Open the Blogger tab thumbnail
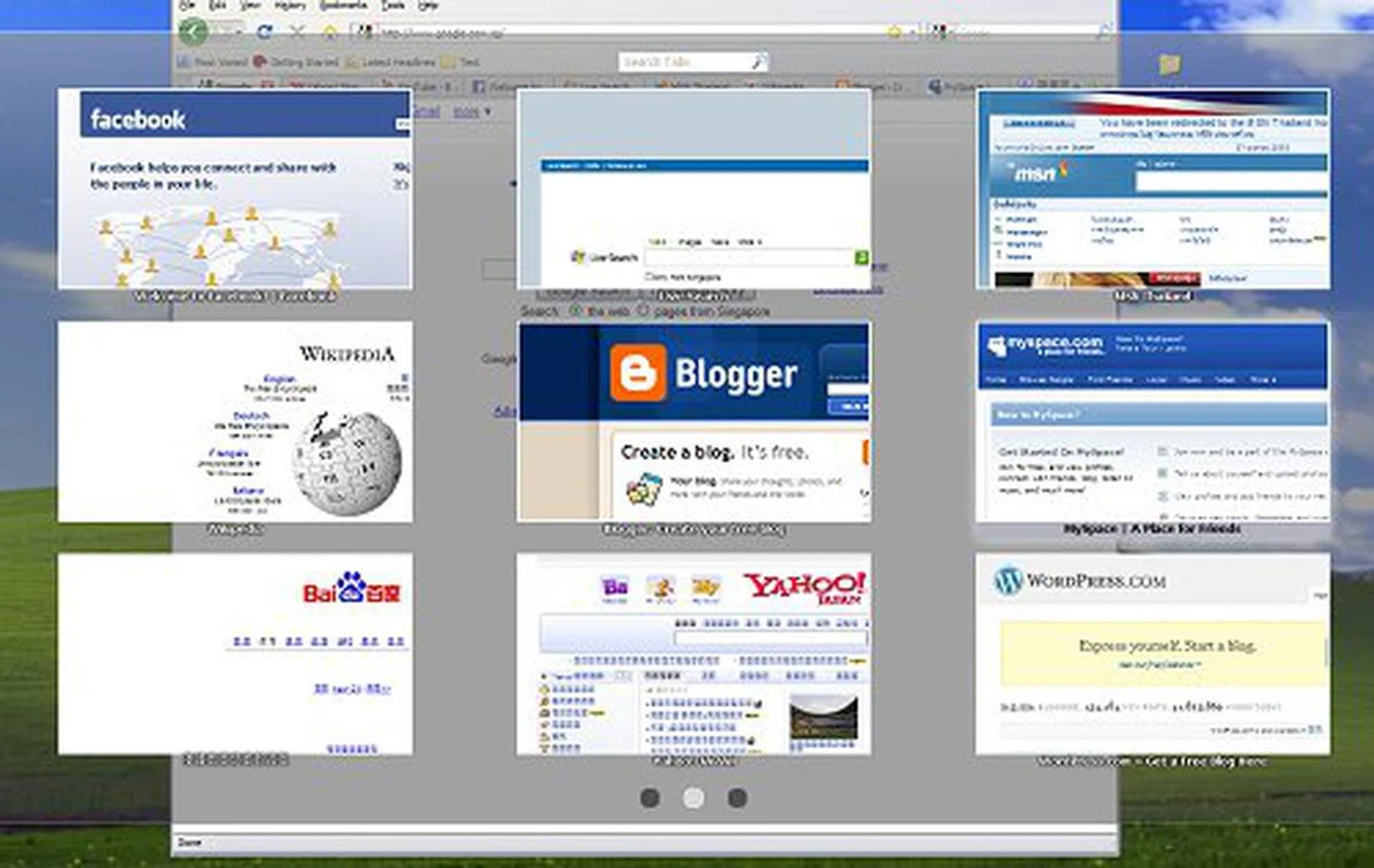This screenshot has width=1374, height=868. pos(694,422)
